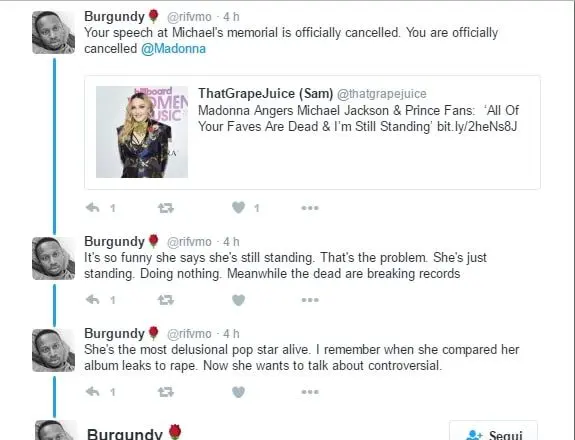Retweet the tweet mentioning @Madonna
Screen dimensions: 575x440
coord(166,208)
